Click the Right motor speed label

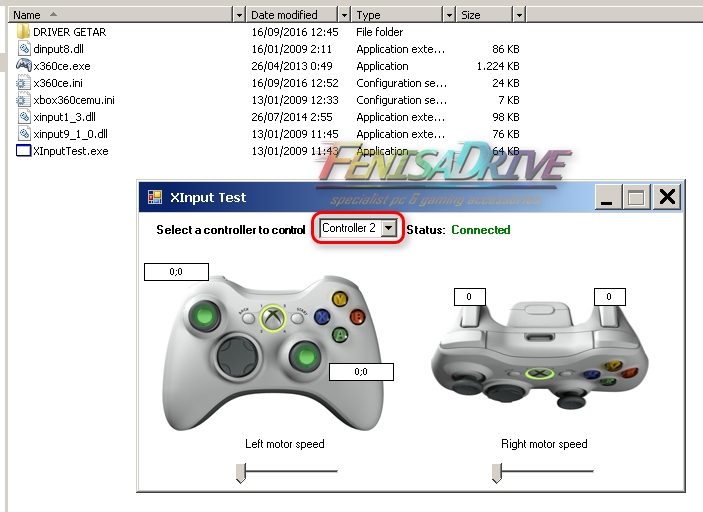[x=544, y=444]
